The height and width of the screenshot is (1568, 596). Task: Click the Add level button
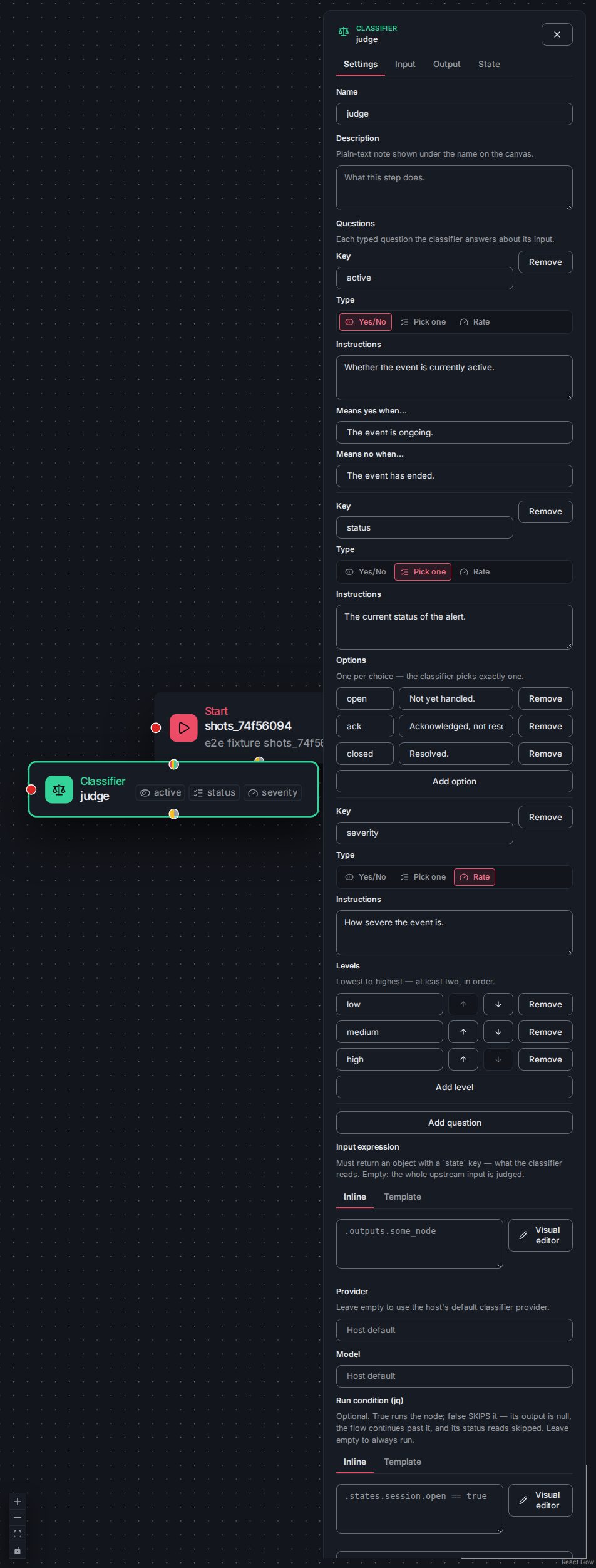pos(455,1087)
